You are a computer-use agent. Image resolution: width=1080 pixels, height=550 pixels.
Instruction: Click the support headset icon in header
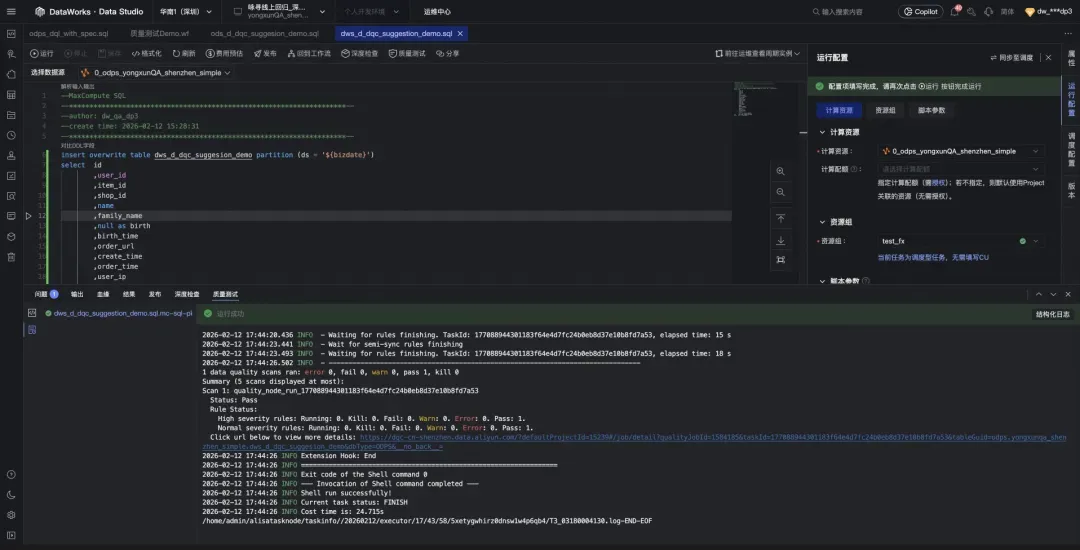[x=988, y=12]
